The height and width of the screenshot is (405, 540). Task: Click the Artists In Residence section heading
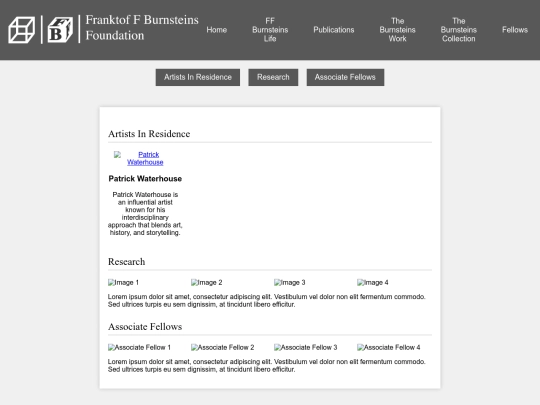click(x=149, y=134)
